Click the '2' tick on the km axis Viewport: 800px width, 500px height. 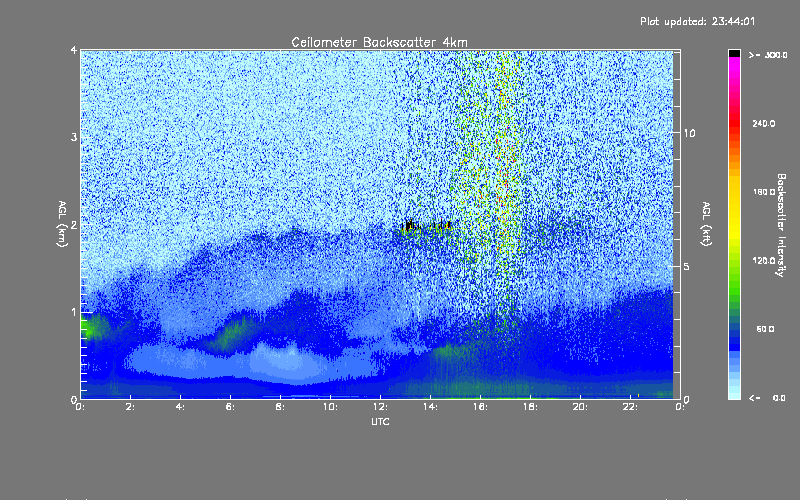click(x=74, y=224)
